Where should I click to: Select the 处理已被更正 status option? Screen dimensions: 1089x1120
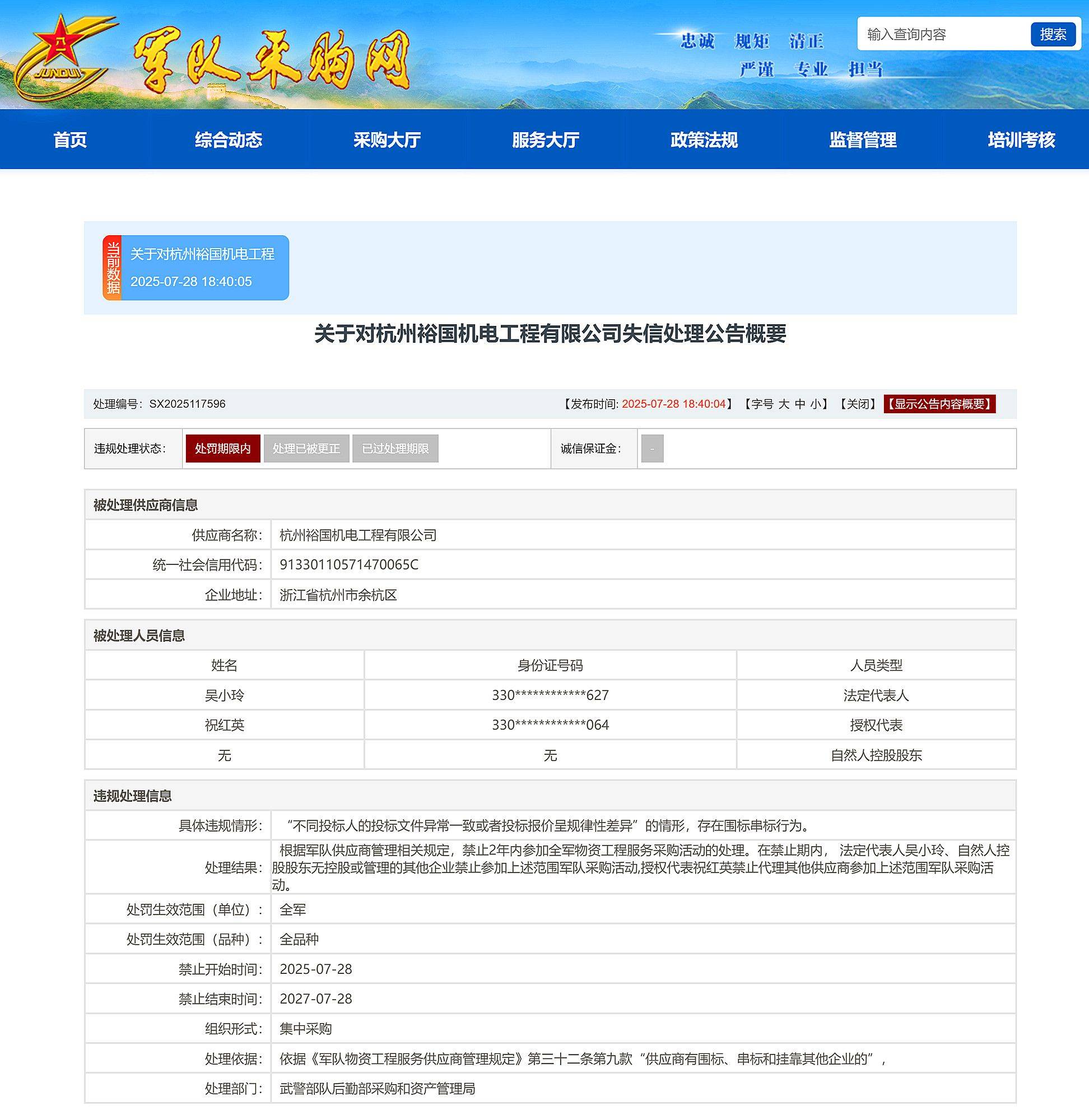coord(308,449)
